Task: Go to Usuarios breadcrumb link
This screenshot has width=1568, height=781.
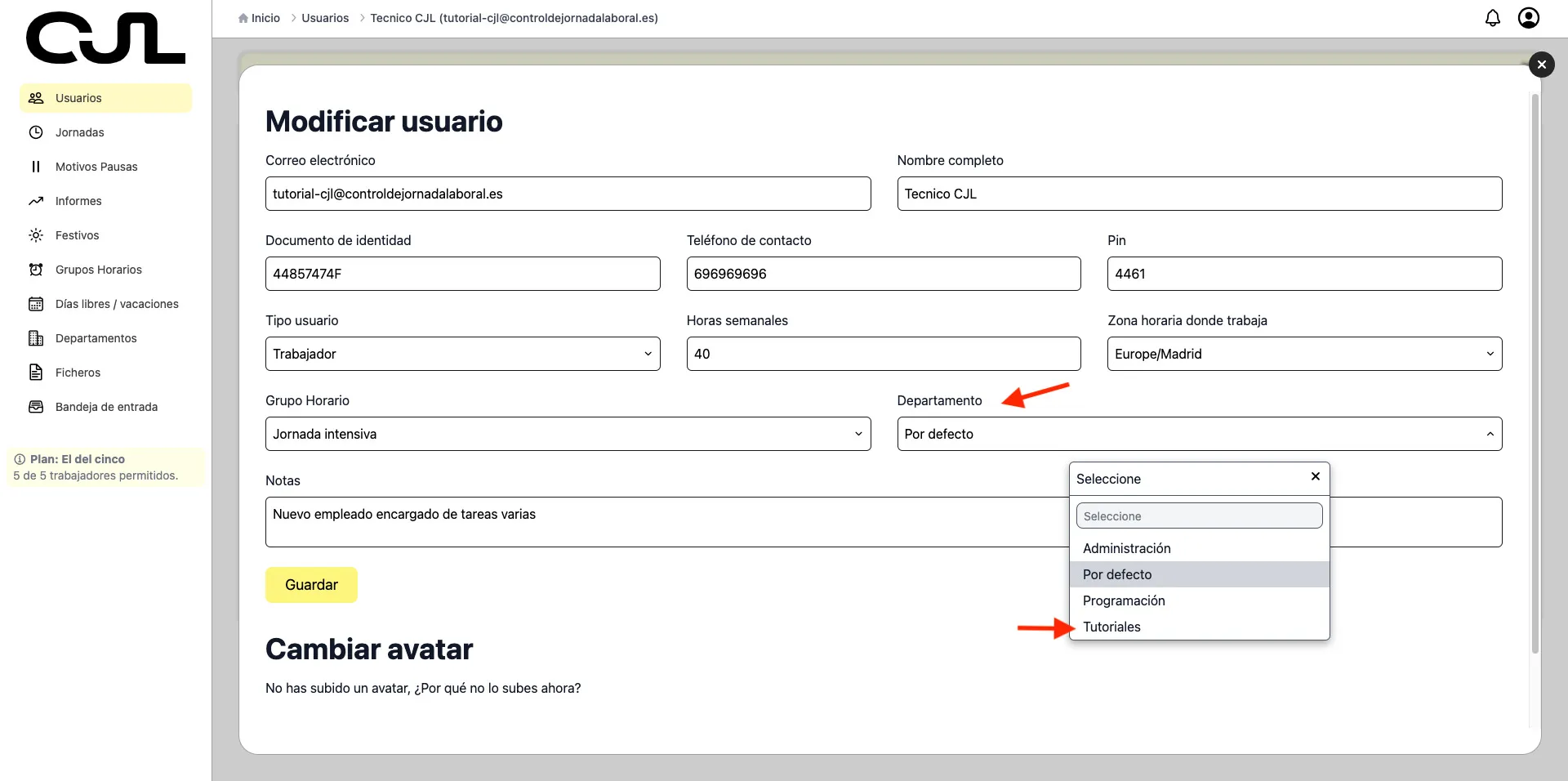Action: click(x=324, y=18)
